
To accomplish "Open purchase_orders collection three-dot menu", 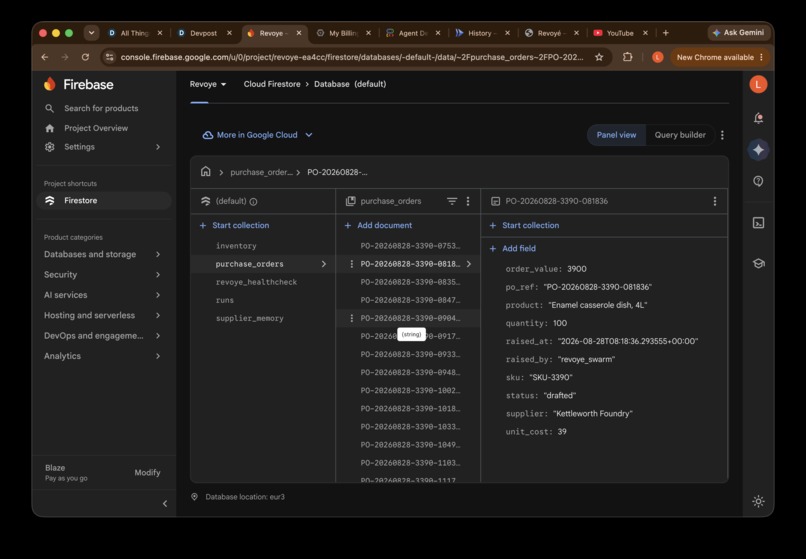I will click(x=468, y=201).
